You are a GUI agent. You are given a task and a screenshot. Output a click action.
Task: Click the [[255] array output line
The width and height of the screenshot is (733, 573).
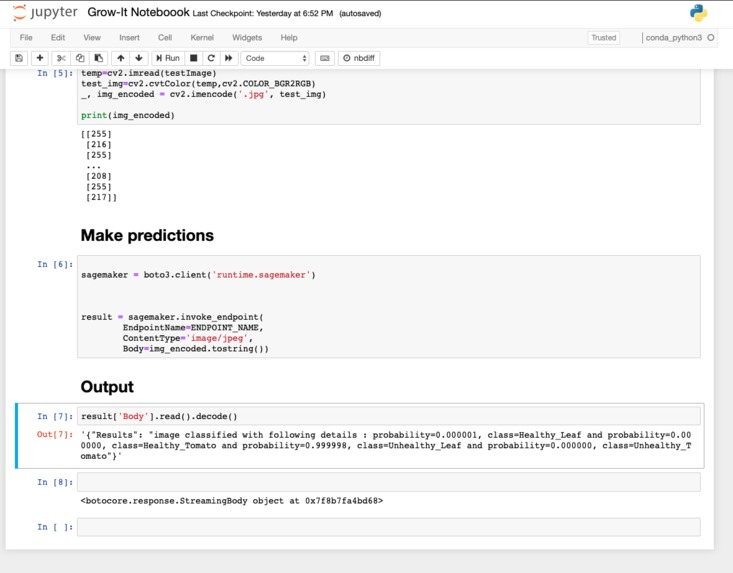[96, 134]
